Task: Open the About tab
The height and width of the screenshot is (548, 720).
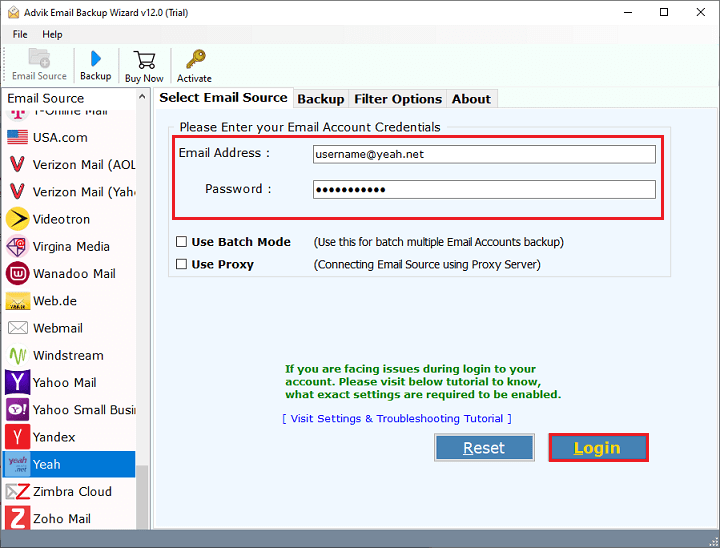Action: [x=471, y=99]
